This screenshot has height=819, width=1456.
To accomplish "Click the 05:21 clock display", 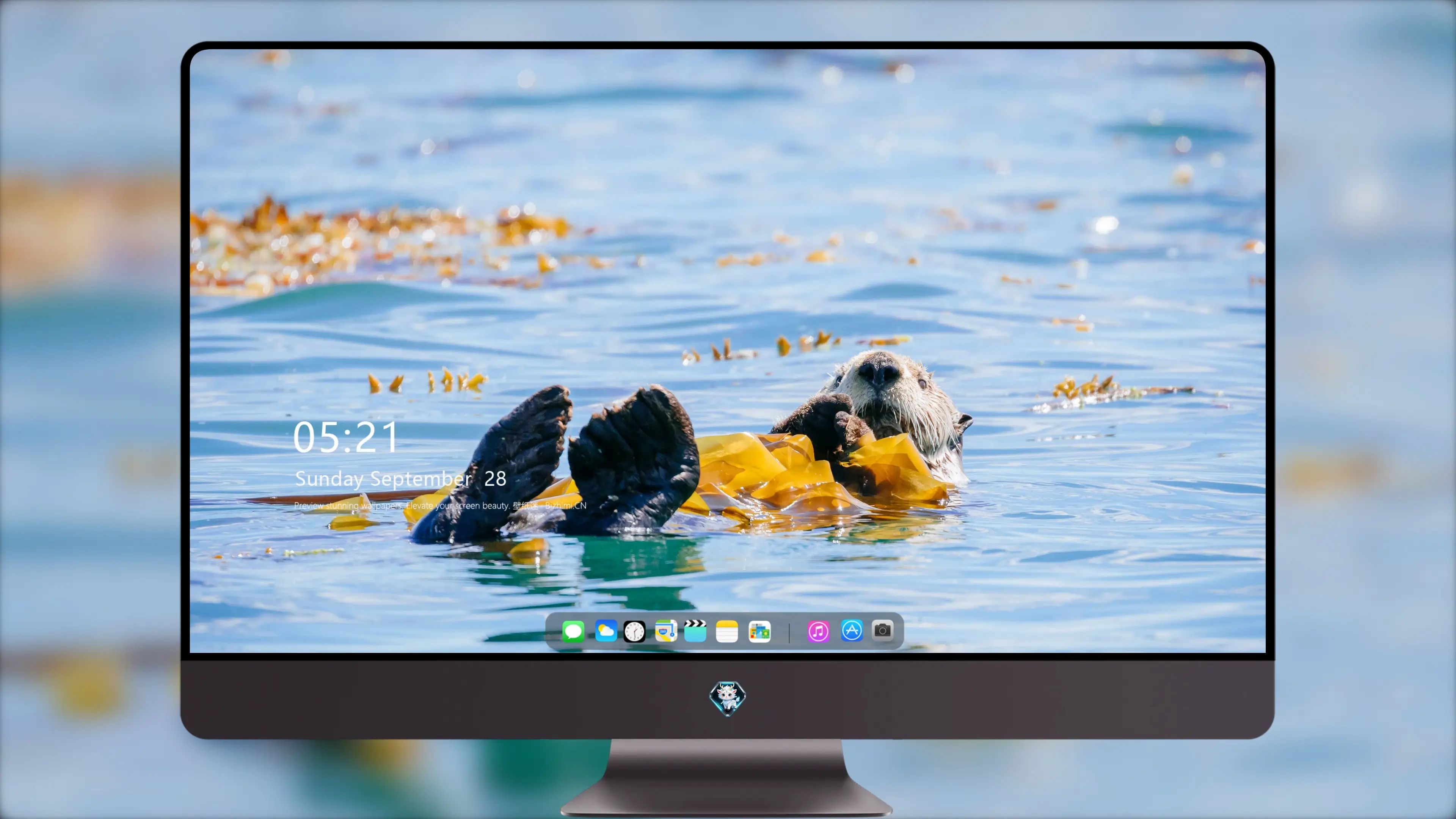I will 345,437.
